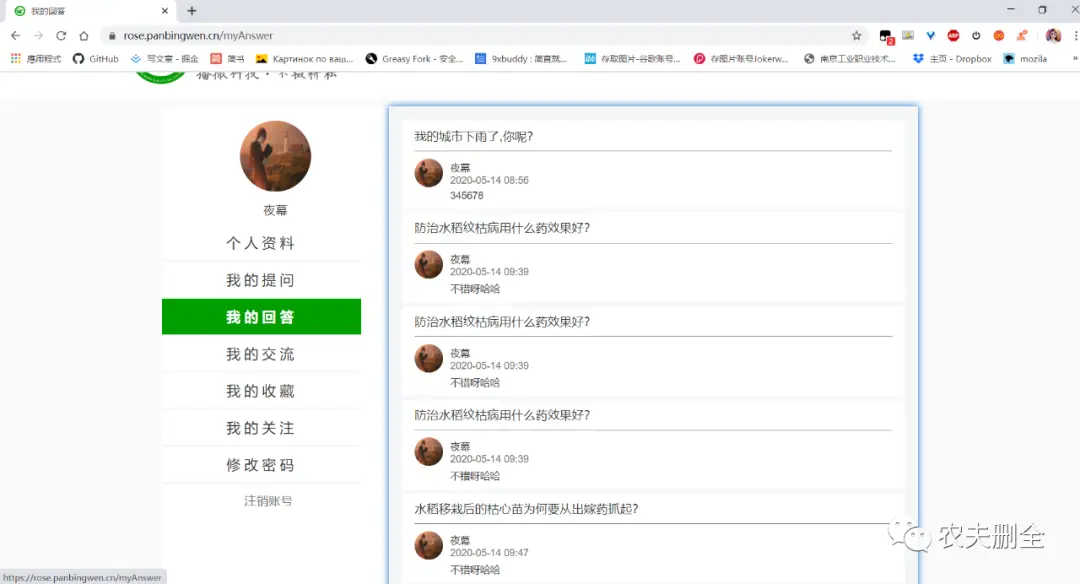Click the avatar beside the 09:47 answer

(x=428, y=545)
